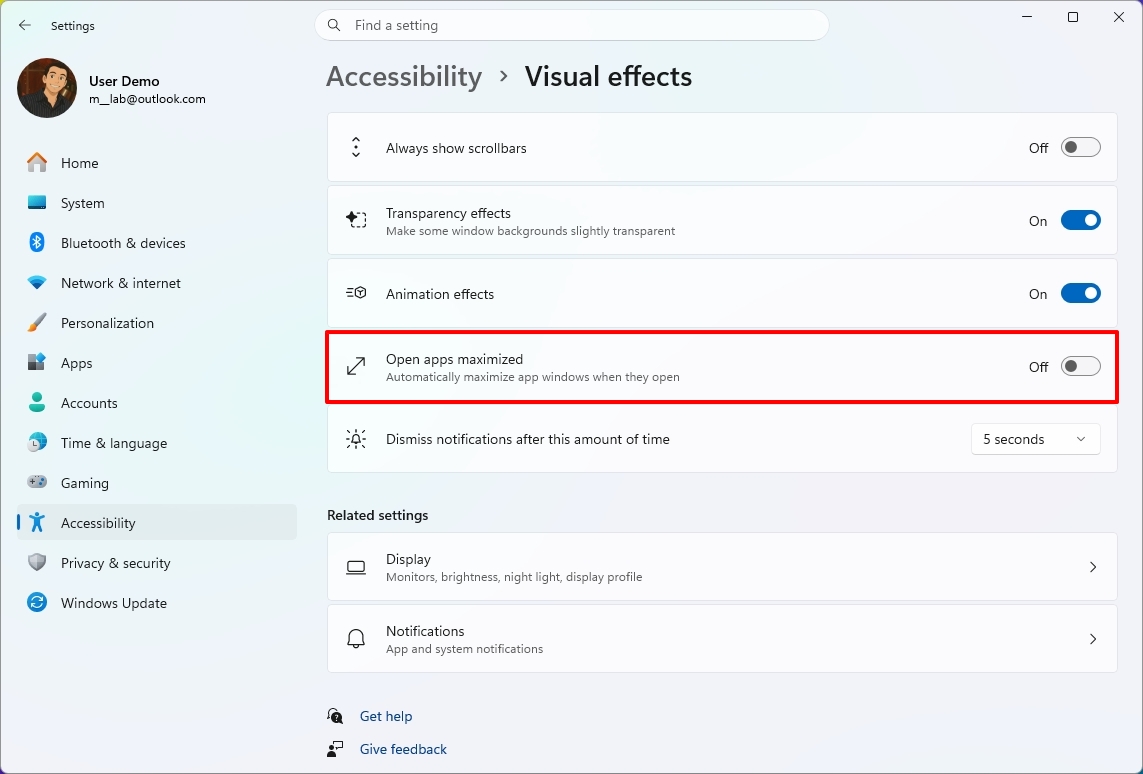Screen dimensions: 1143x774
Task: Open Home via its house icon
Action: (36, 163)
